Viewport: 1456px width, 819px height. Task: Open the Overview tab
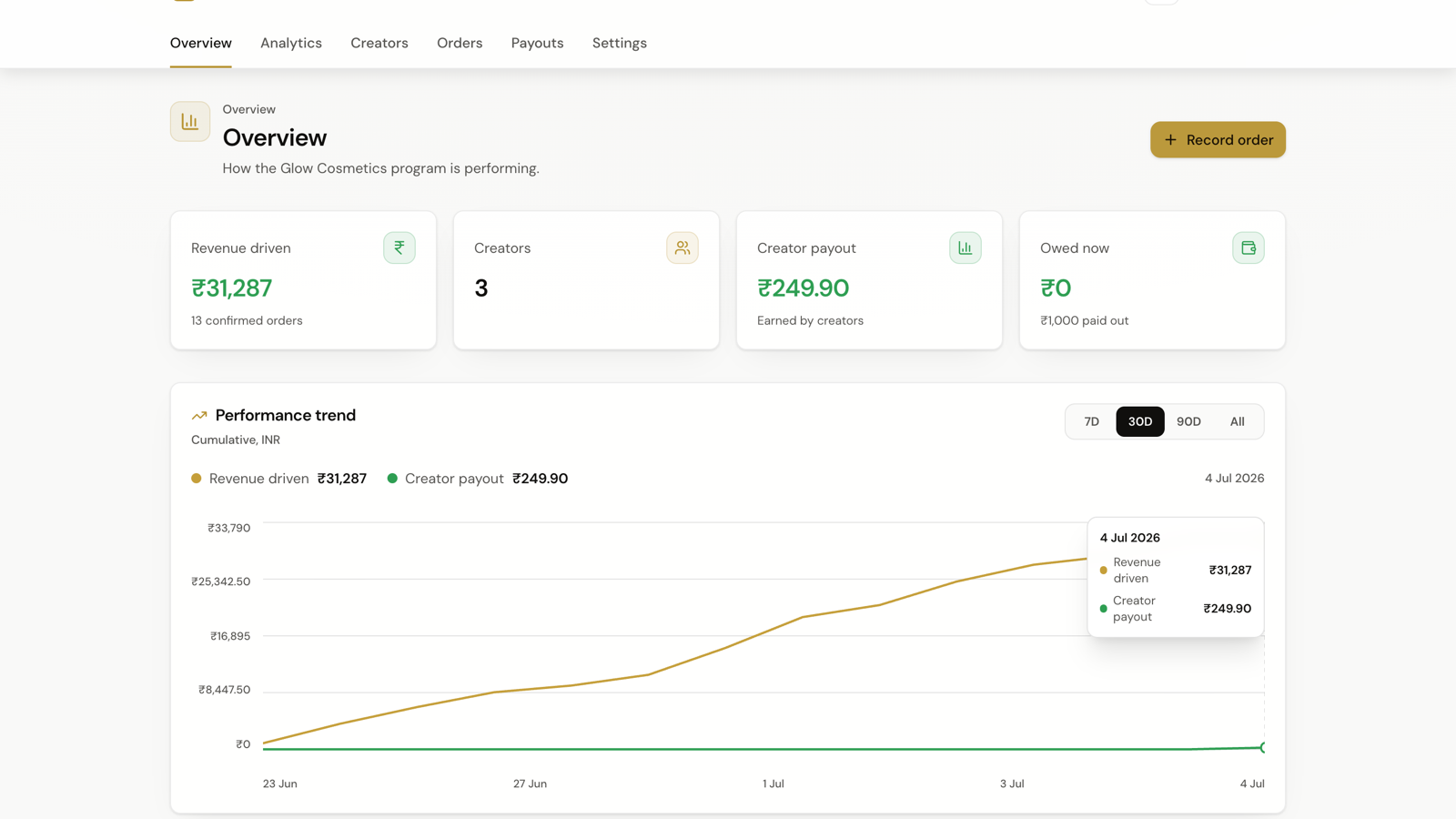pyautogui.click(x=200, y=43)
